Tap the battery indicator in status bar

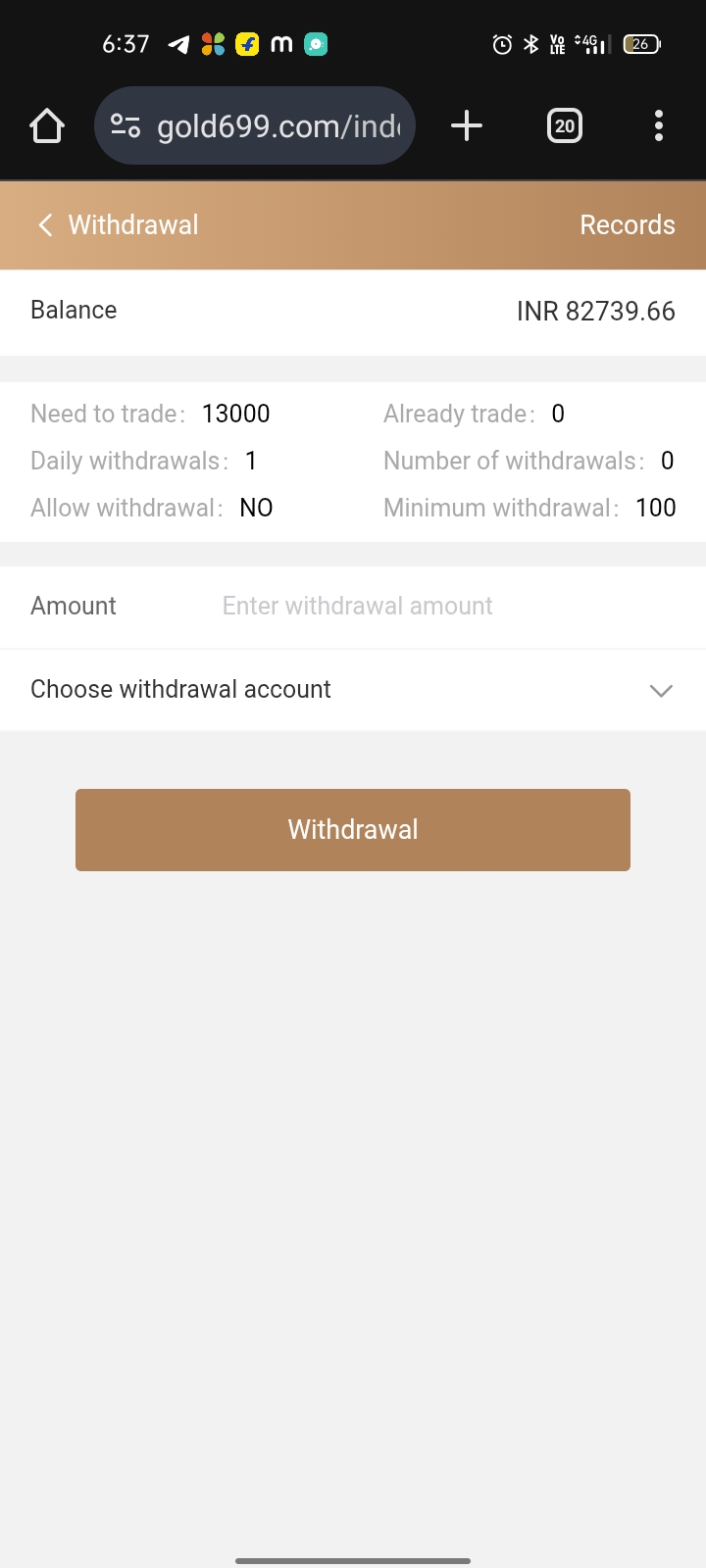click(x=641, y=44)
